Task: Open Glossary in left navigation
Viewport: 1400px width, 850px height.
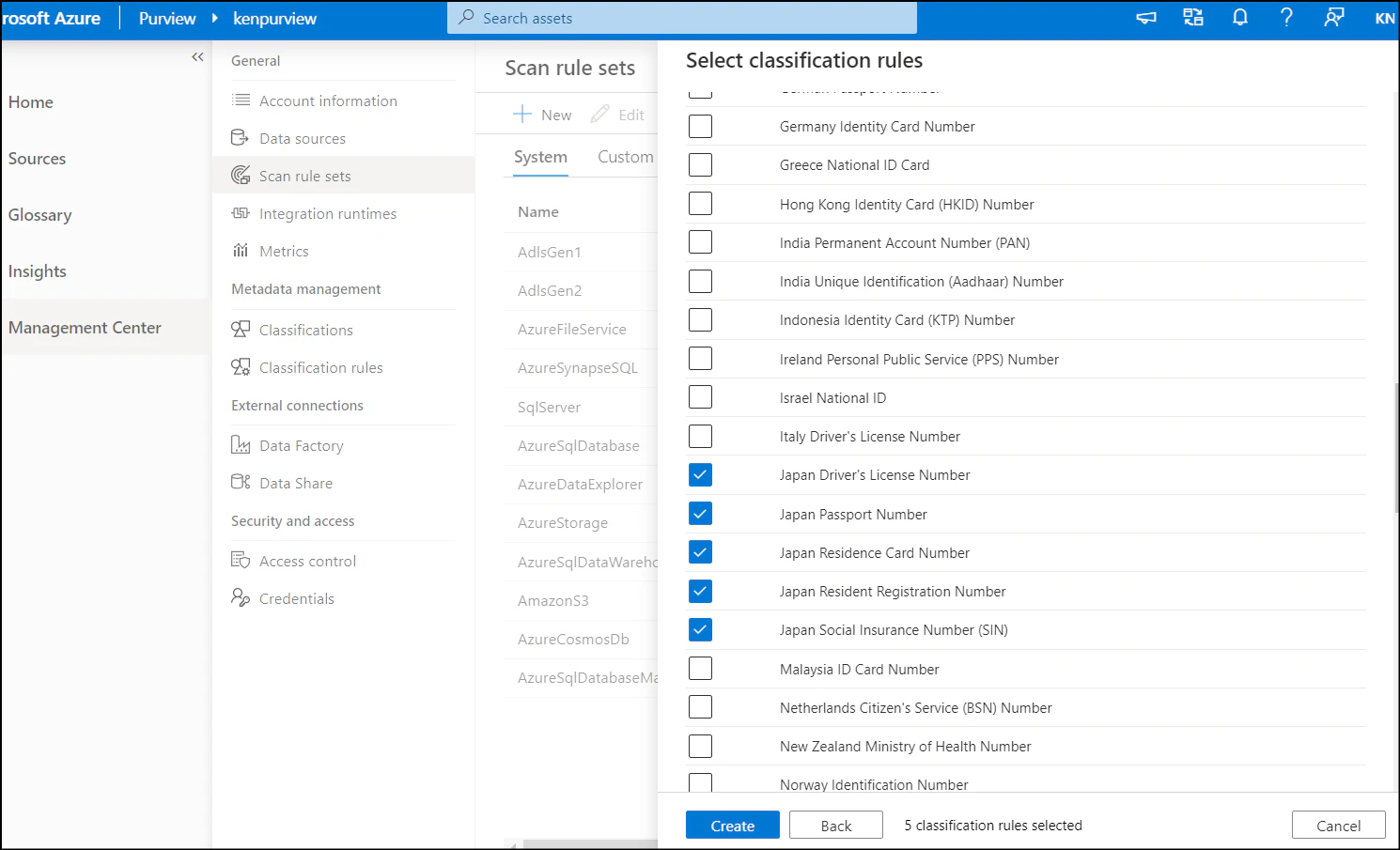Action: point(40,215)
